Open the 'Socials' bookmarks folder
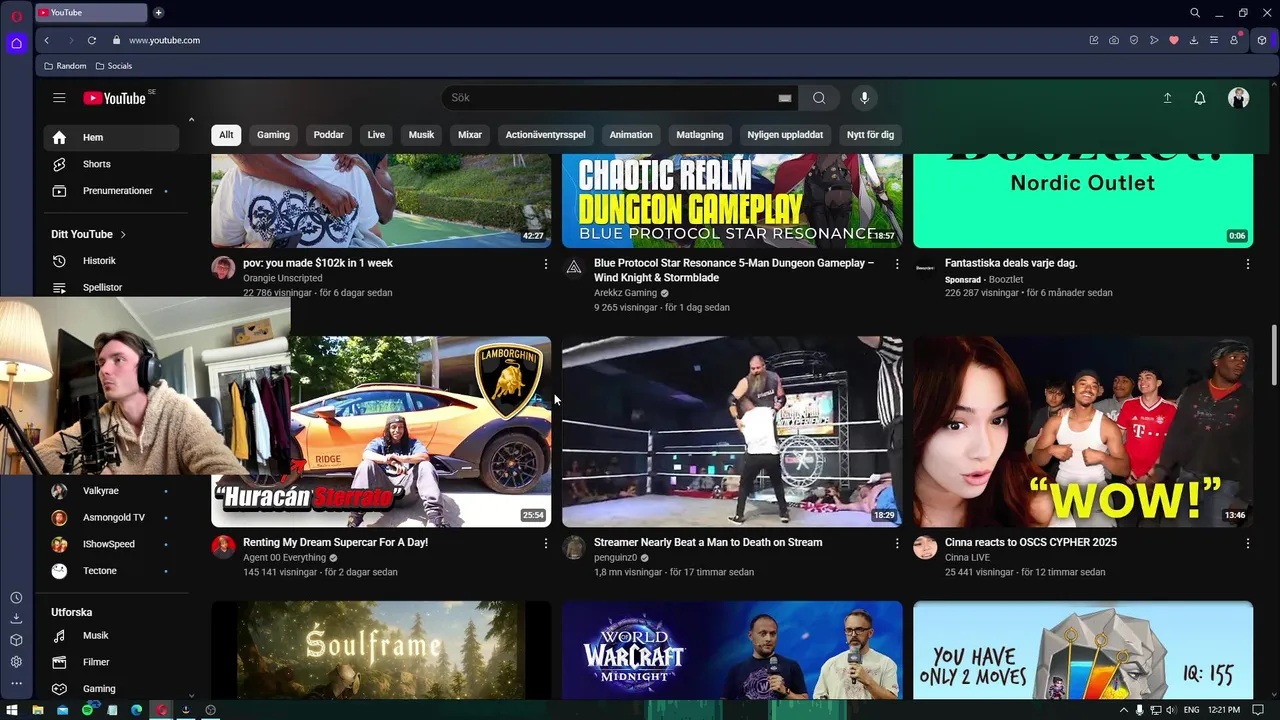 point(113,66)
